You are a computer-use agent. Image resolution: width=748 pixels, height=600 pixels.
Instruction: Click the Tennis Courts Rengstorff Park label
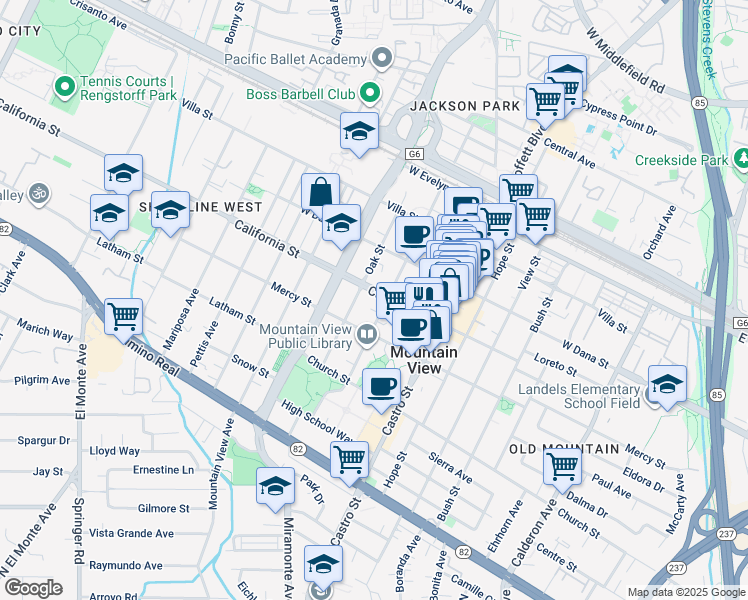pyautogui.click(x=128, y=88)
